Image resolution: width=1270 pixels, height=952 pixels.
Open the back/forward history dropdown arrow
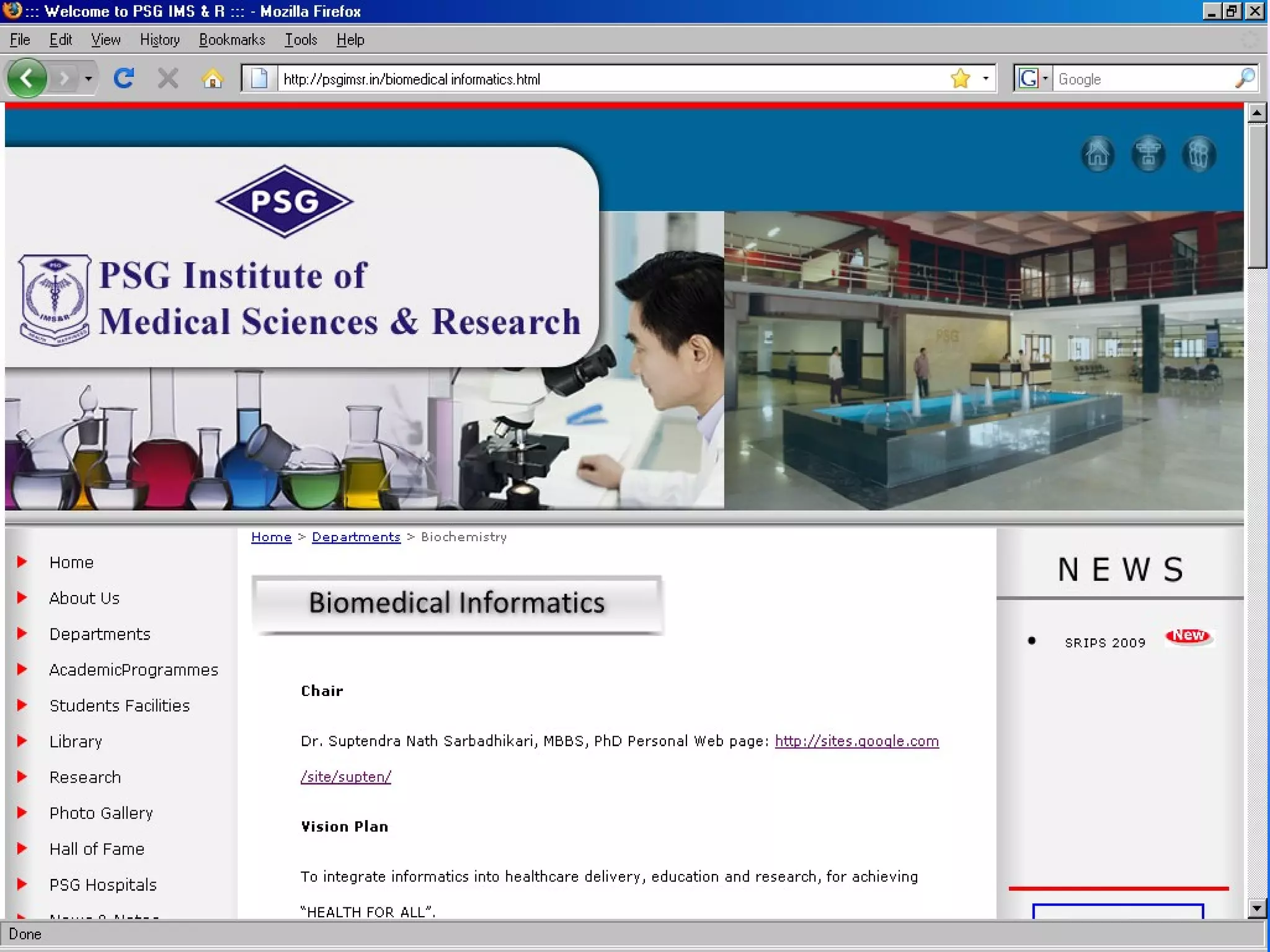[x=89, y=79]
